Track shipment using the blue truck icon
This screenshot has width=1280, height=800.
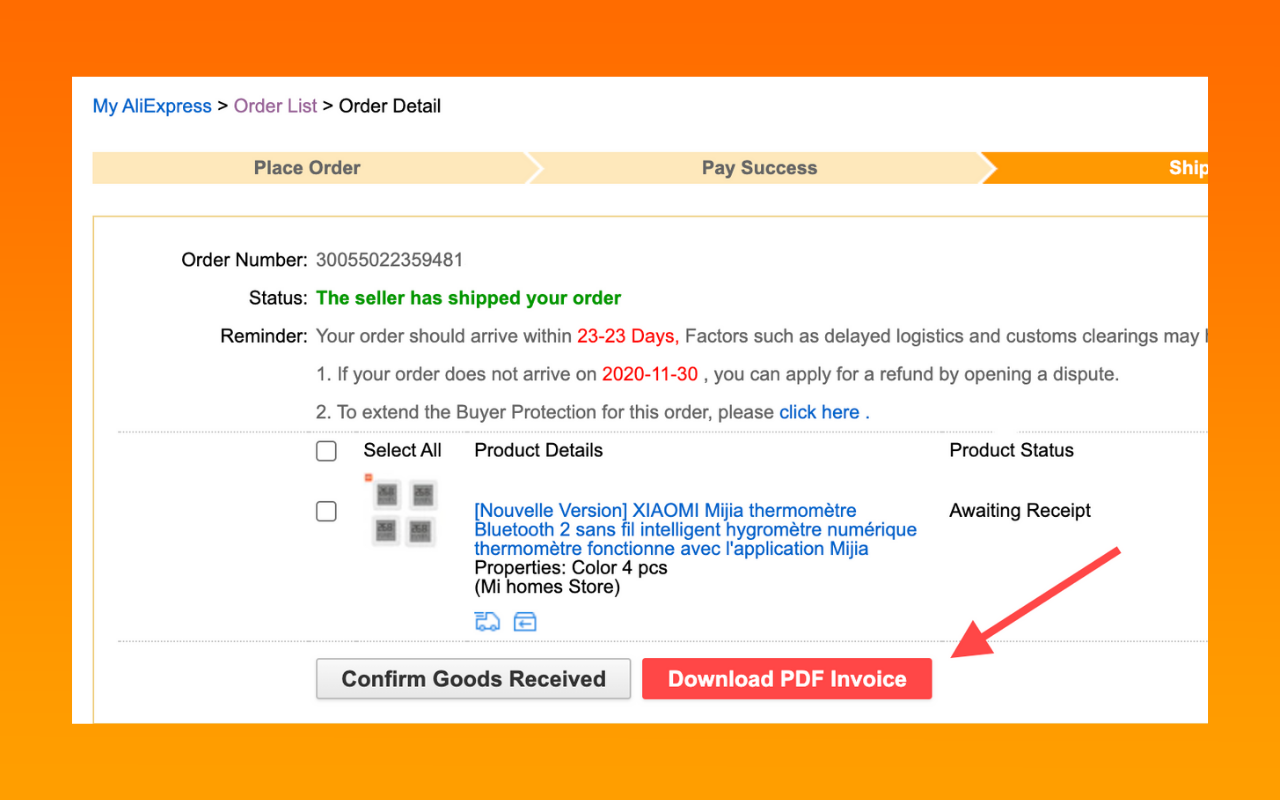coord(487,621)
